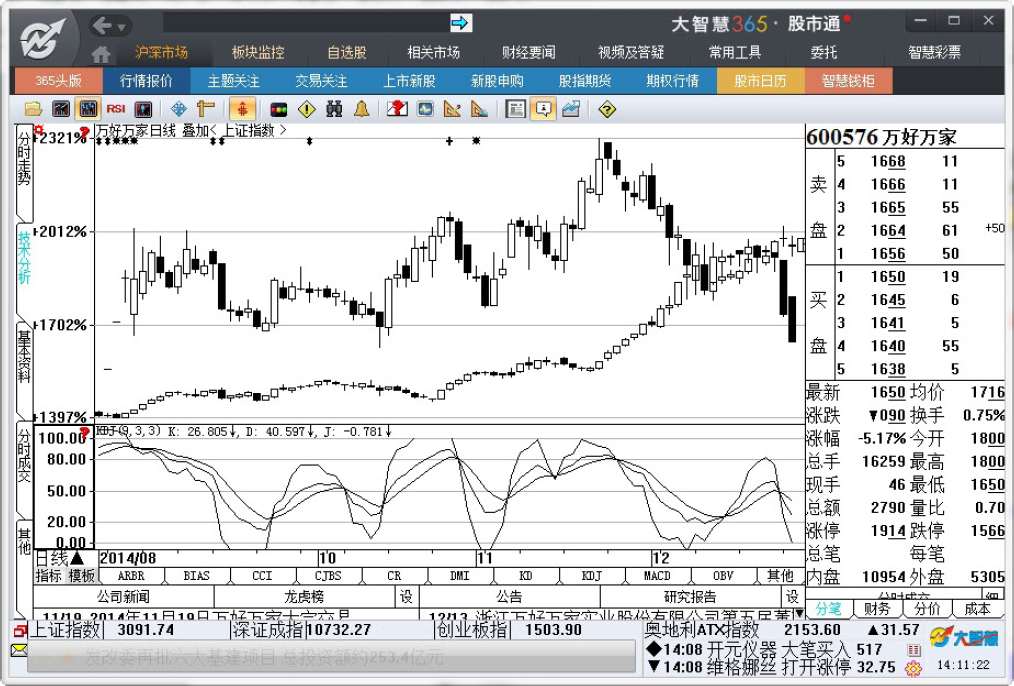The image size is (1014, 686).
Task: Open the 公司新闻 section
Action: (124, 596)
